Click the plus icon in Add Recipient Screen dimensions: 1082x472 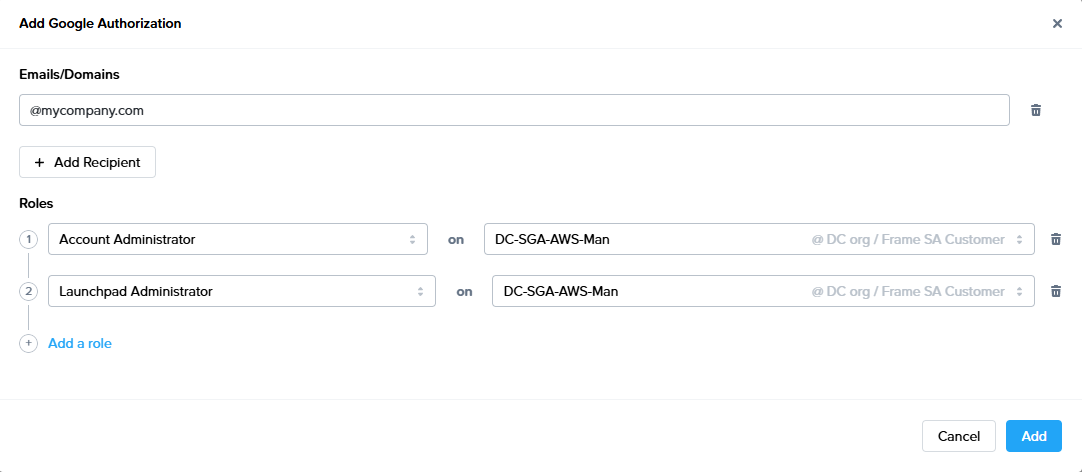(x=40, y=162)
